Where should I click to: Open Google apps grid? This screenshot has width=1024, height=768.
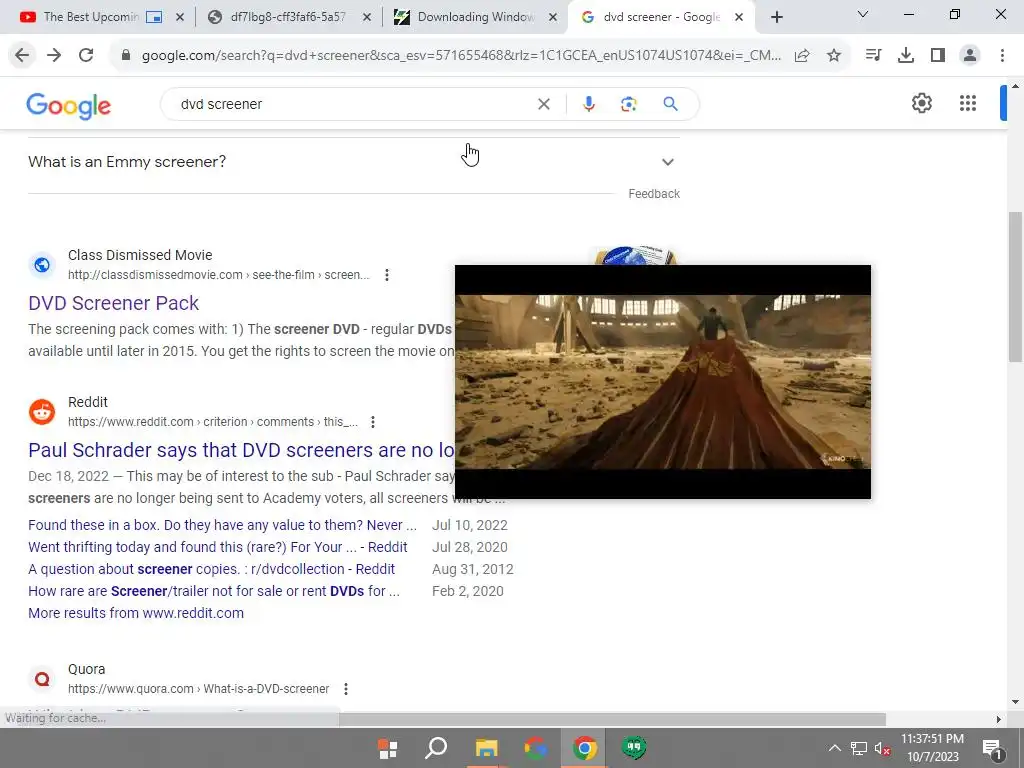[968, 103]
